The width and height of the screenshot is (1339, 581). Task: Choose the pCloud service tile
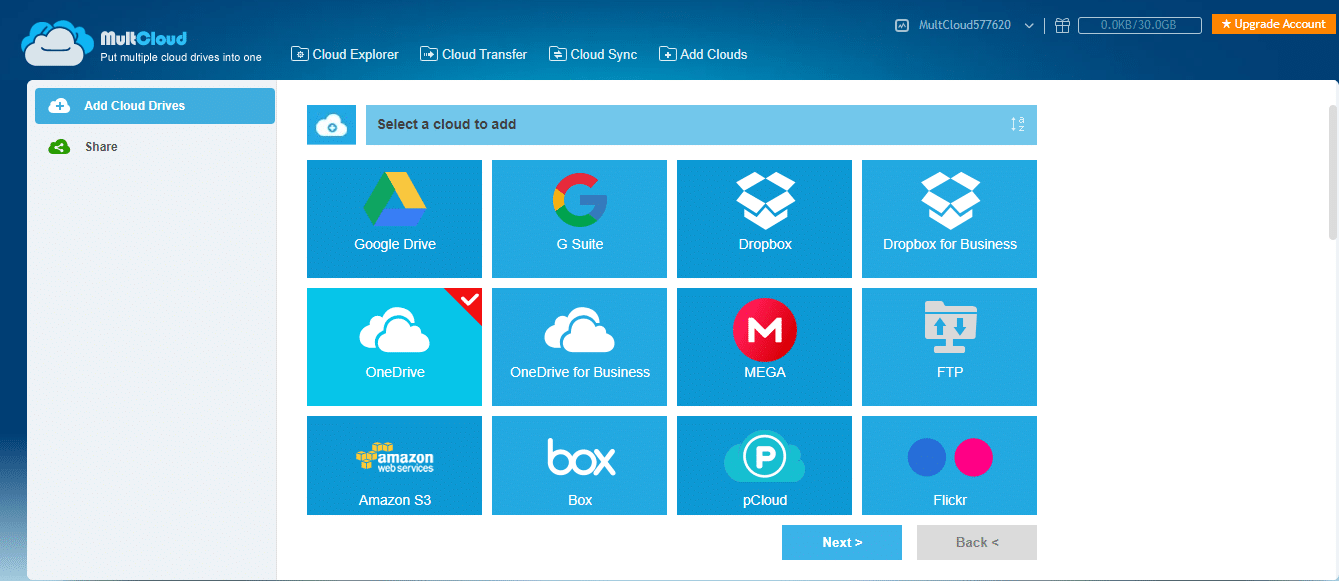point(763,465)
